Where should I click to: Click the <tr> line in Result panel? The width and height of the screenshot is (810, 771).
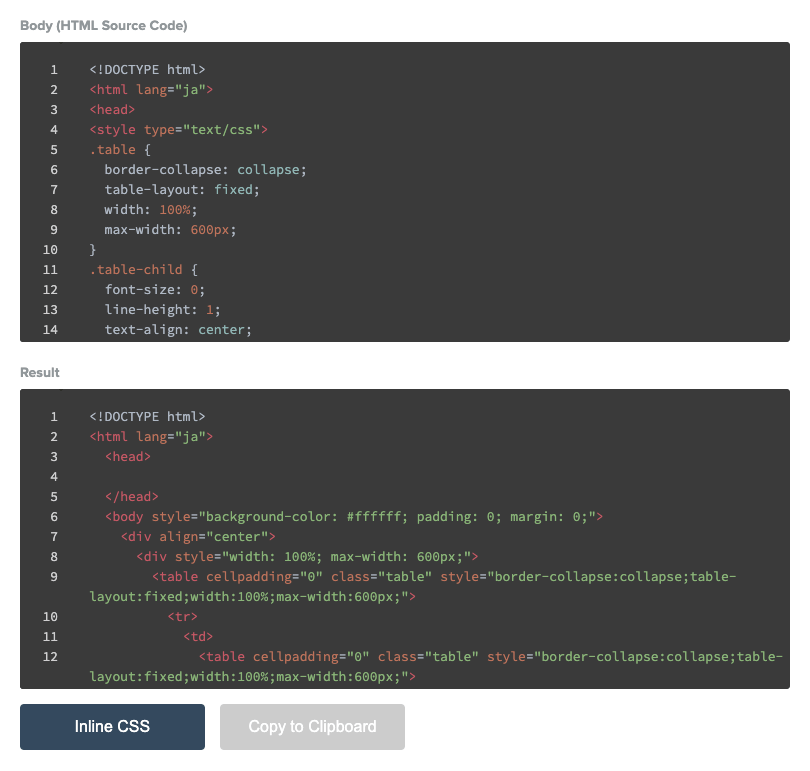pos(182,617)
